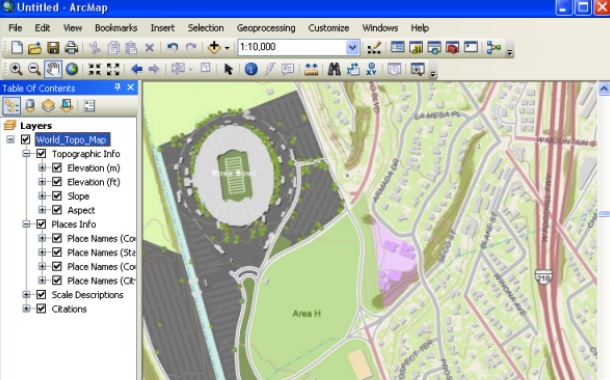Collapse the Topographic Info group
This screenshot has height=380, width=610.
coord(26,154)
